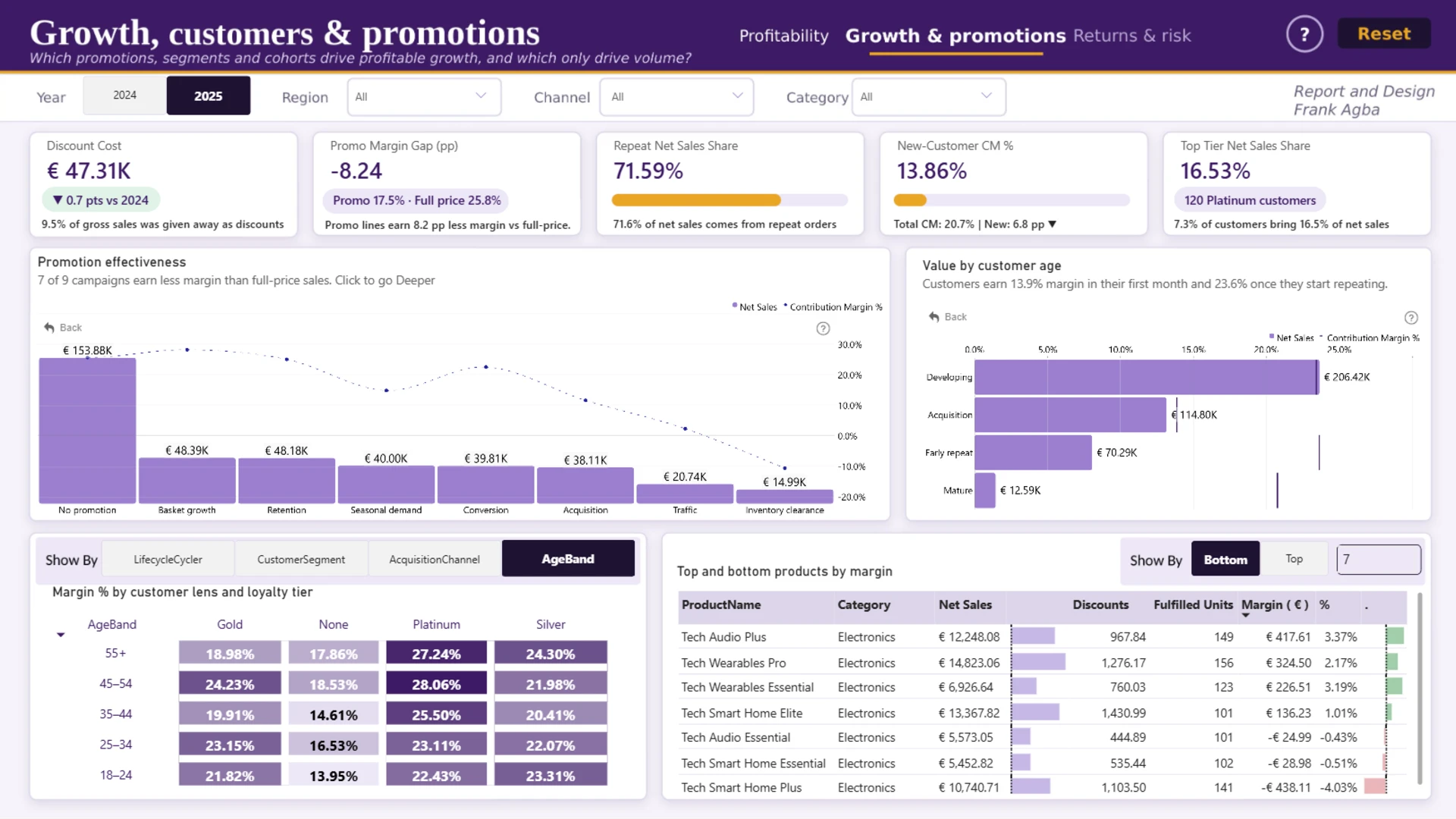Select the 35–44 age band row label

pos(115,714)
